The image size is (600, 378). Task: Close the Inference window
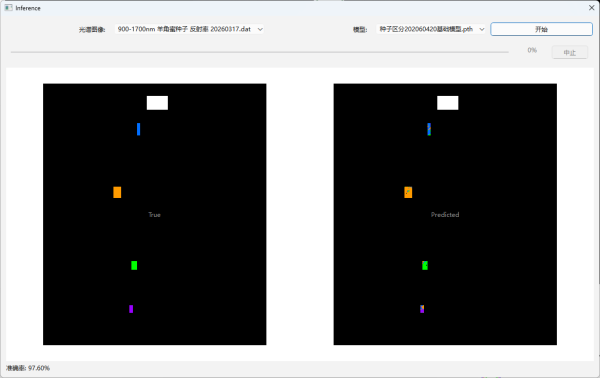[591, 8]
